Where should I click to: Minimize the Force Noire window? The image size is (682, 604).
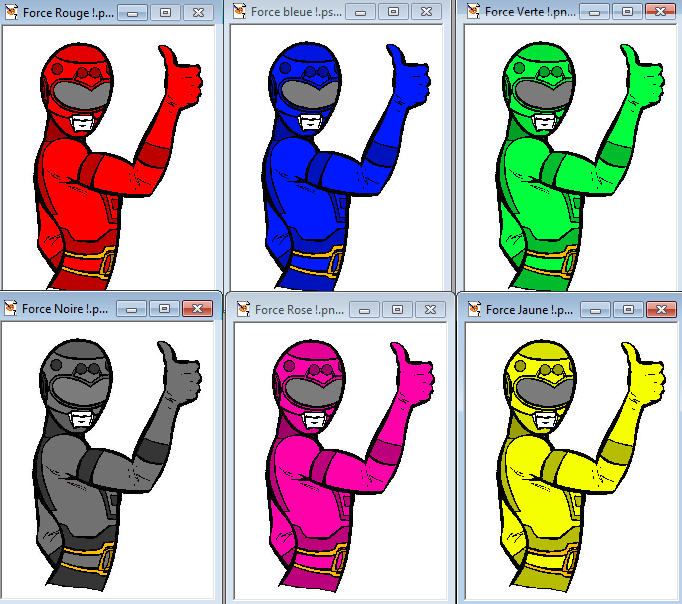(x=131, y=309)
